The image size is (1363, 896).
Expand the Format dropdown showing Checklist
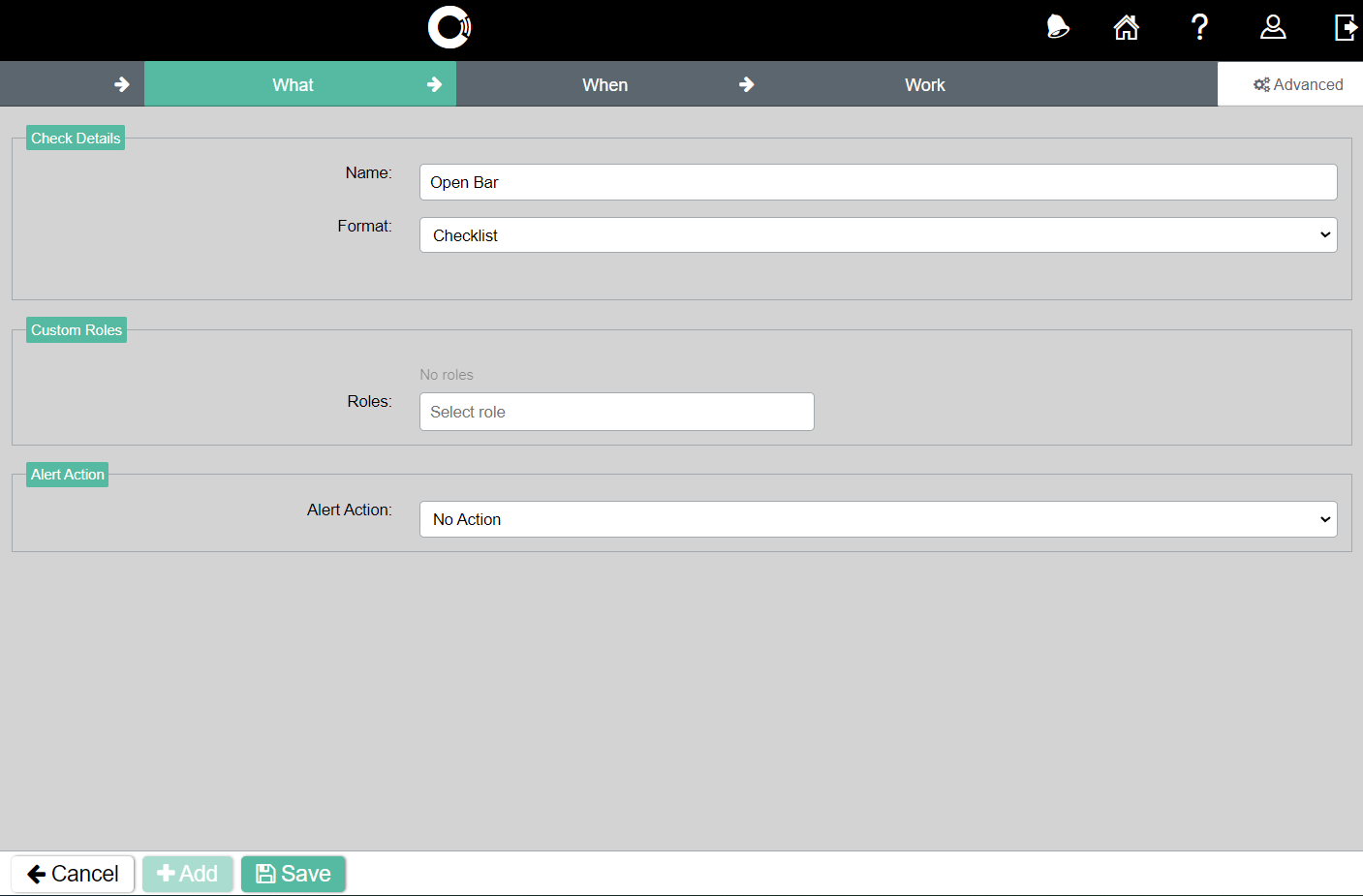click(x=878, y=235)
